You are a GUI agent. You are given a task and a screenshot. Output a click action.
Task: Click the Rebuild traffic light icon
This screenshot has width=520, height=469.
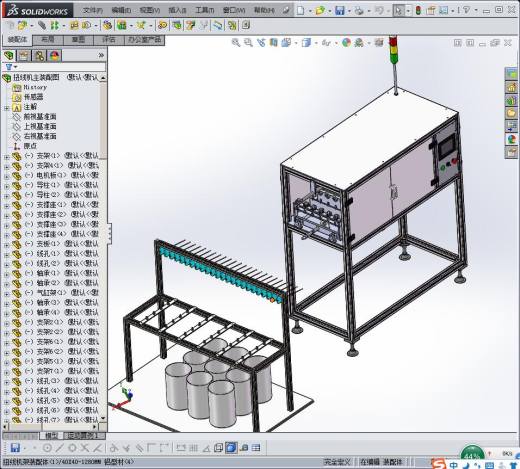pos(418,11)
